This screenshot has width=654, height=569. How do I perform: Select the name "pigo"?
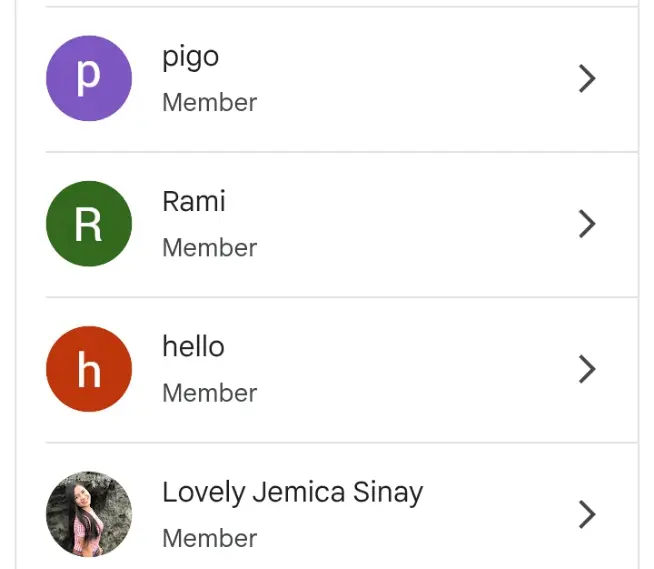coord(191,58)
